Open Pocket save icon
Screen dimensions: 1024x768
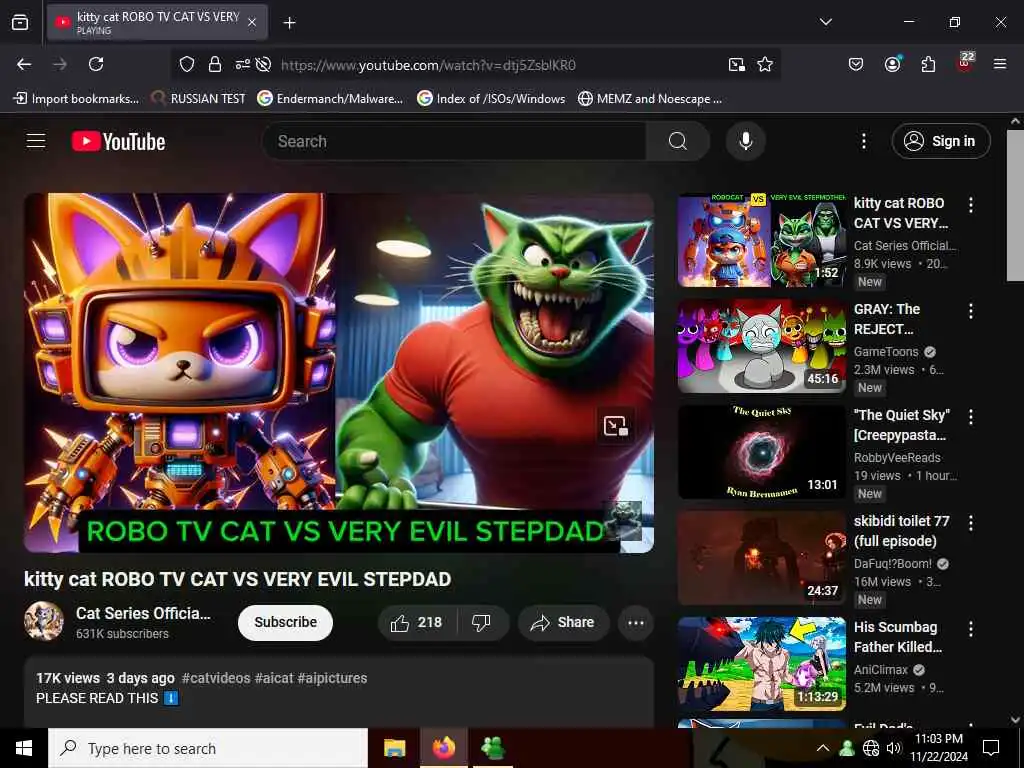[x=856, y=64]
